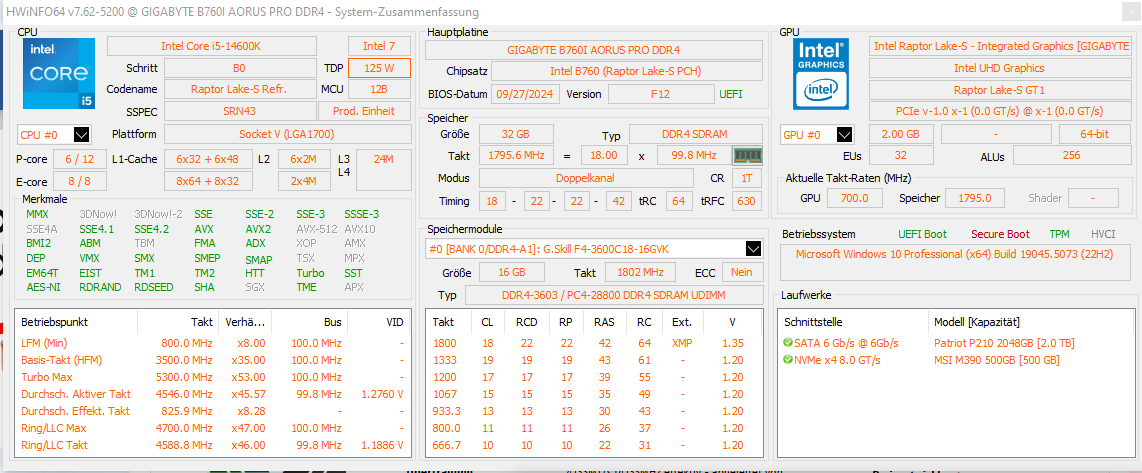Click the DDR4 SDRAM memory type field
This screenshot has height=473, width=1142.
696,134
